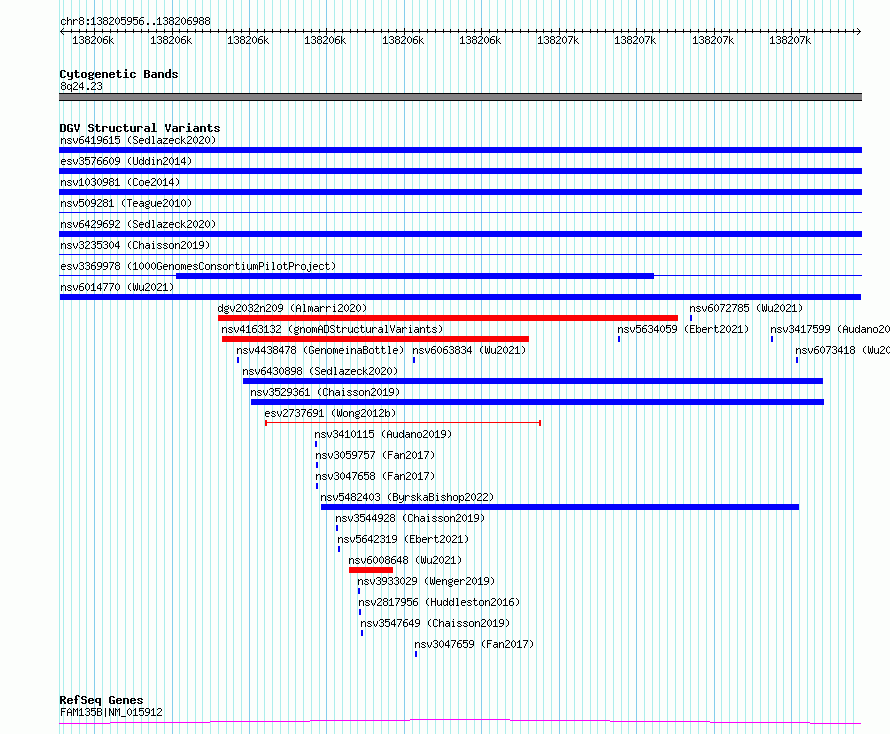Click nsv3547649 (Chaisson2019) label
This screenshot has width=890, height=734.
[x=435, y=623]
